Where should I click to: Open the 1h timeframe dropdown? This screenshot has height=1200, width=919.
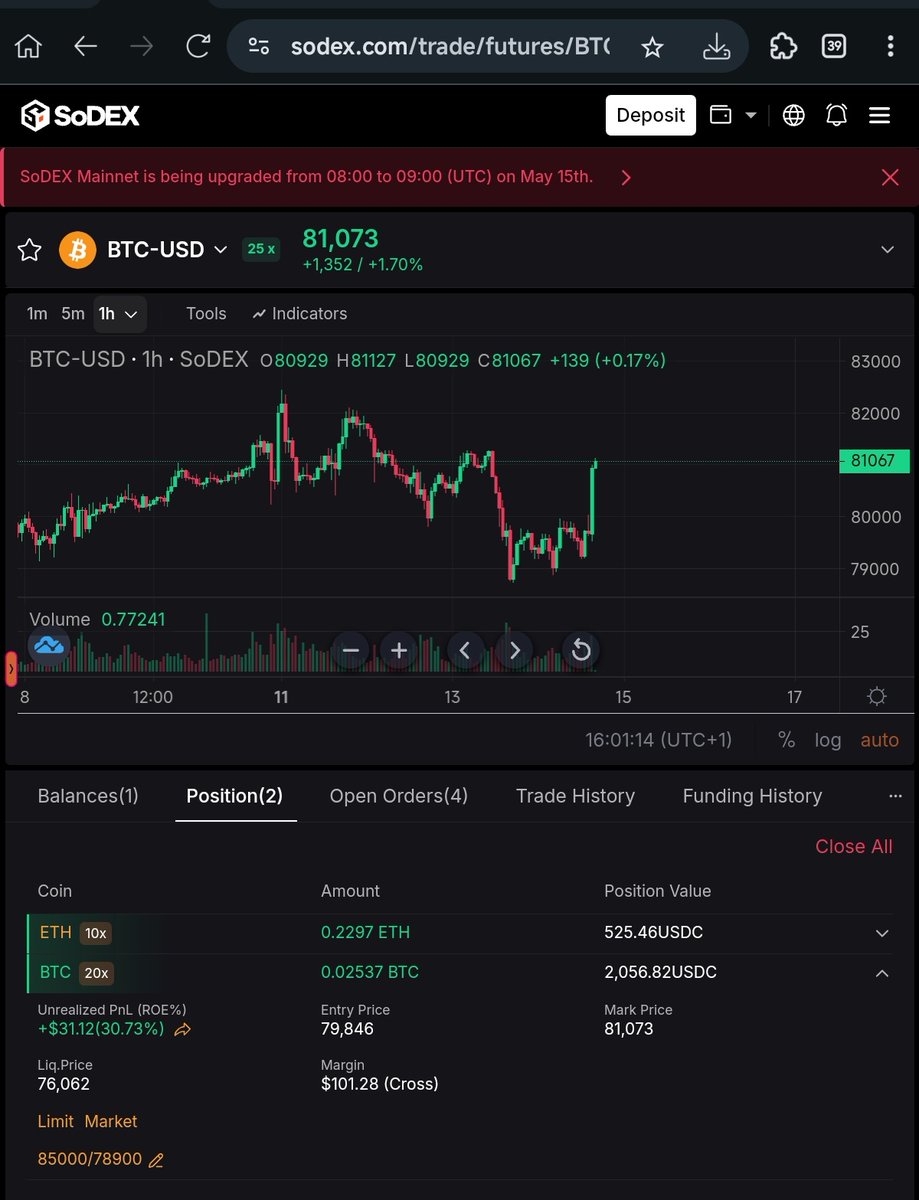[120, 314]
